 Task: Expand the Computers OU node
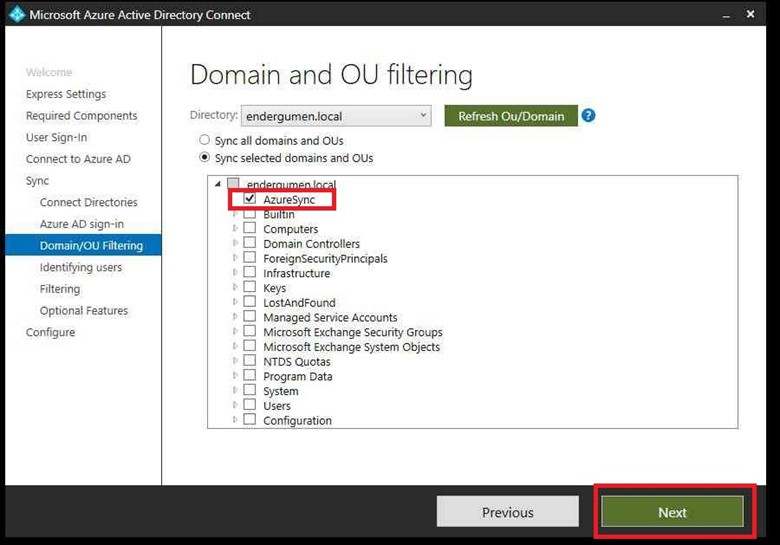236,229
